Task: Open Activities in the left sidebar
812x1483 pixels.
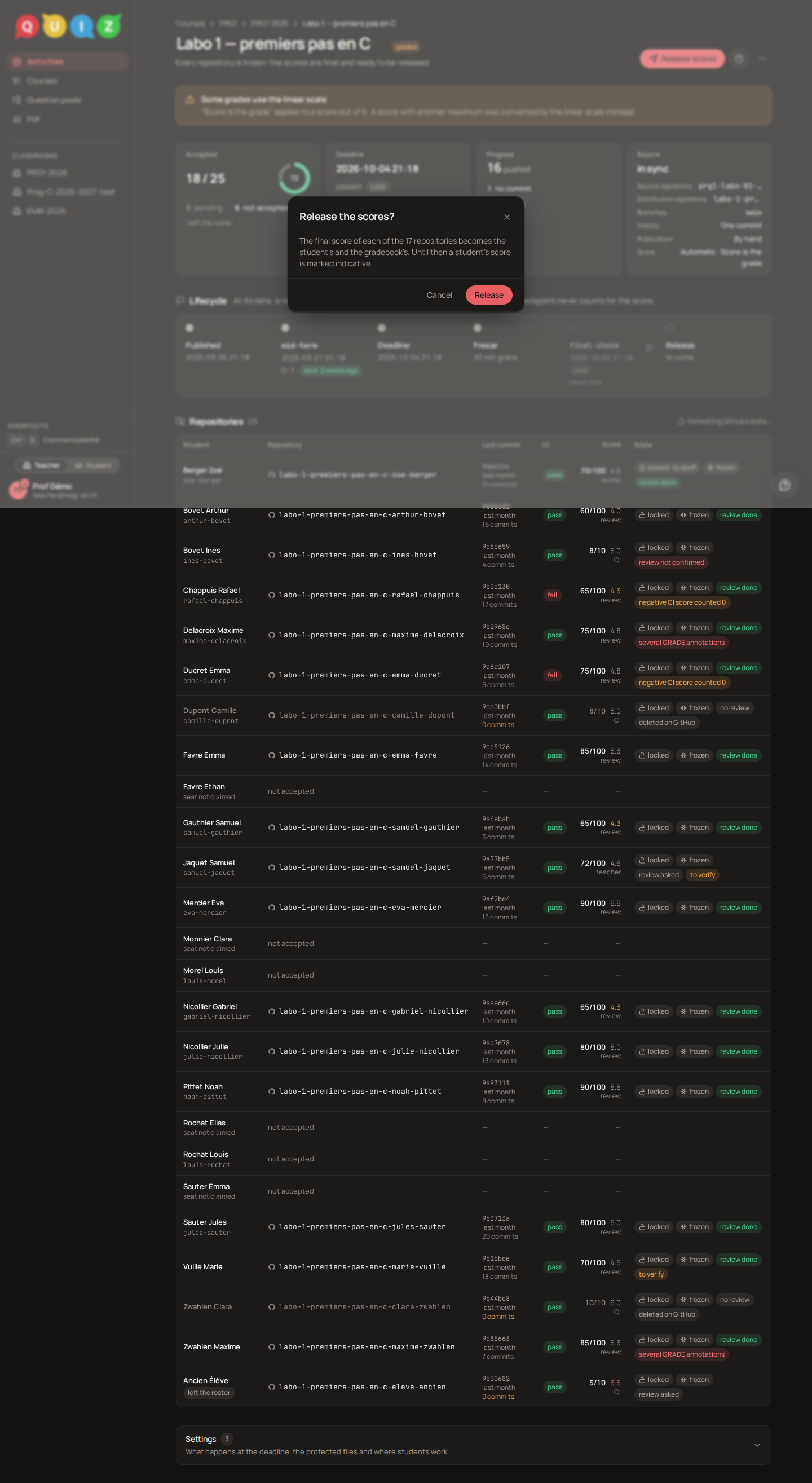Action: 67,61
